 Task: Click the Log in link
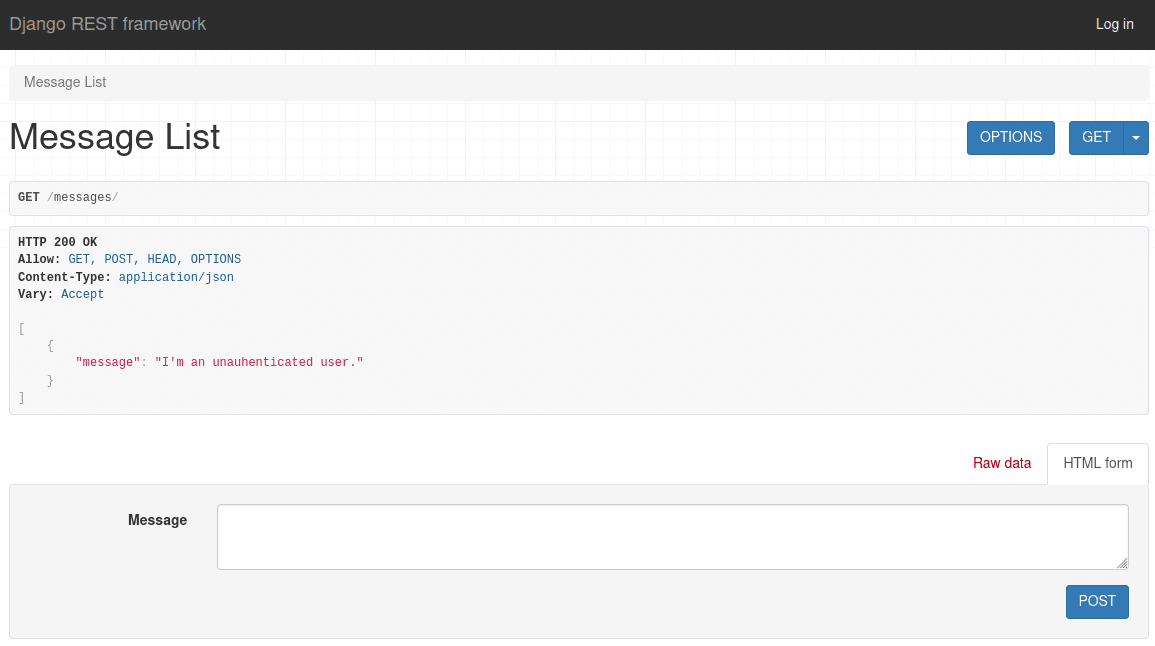pyautogui.click(x=1114, y=24)
